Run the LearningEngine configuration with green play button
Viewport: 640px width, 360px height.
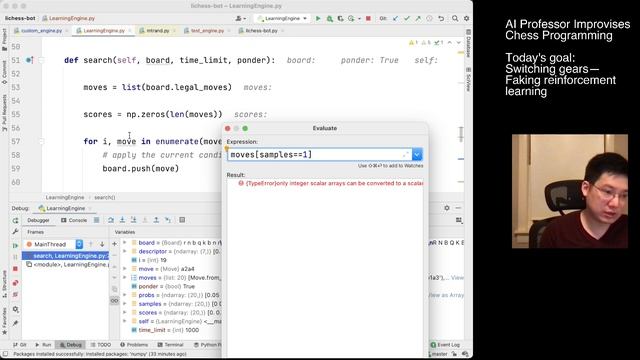[x=318, y=18]
